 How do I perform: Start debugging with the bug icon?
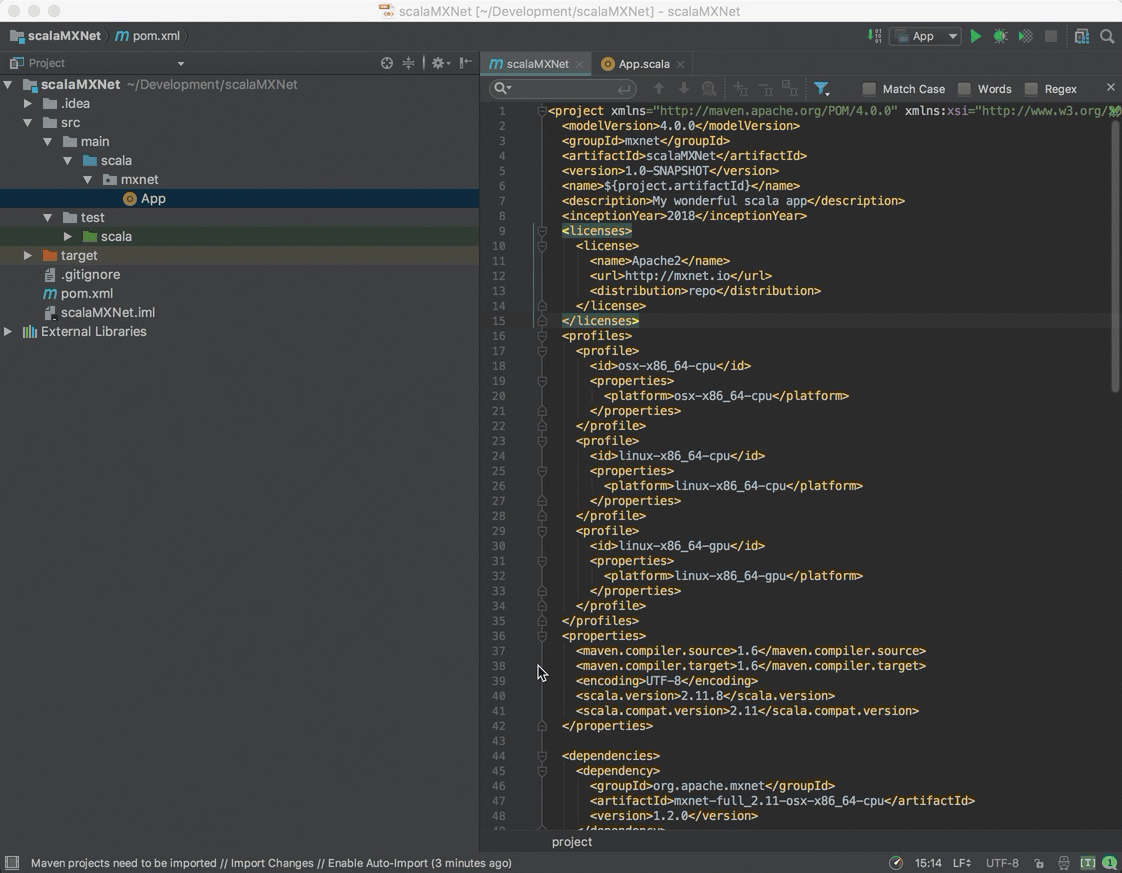(x=1000, y=36)
